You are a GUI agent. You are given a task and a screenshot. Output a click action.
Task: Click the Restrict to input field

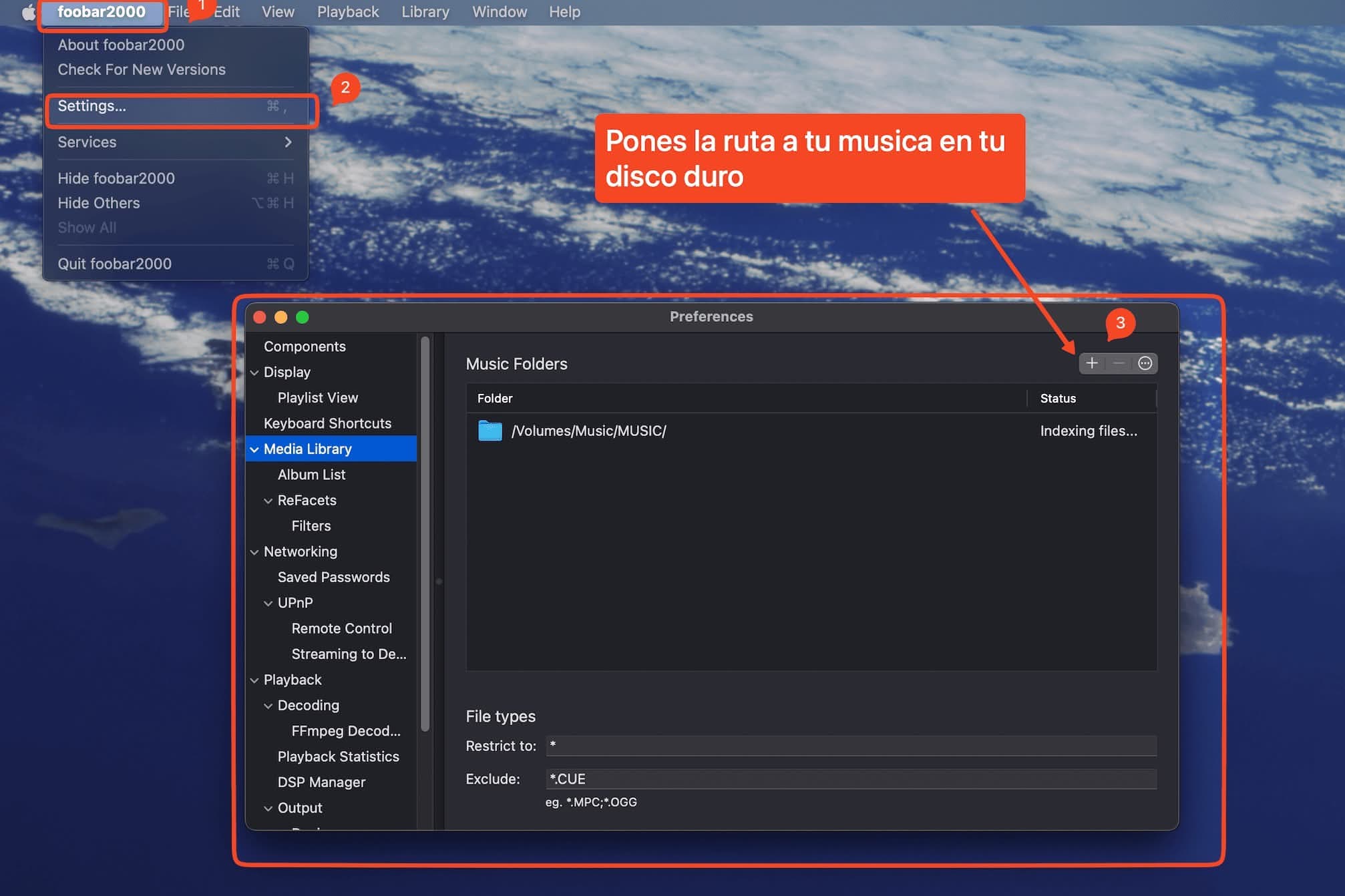pyautogui.click(x=851, y=746)
